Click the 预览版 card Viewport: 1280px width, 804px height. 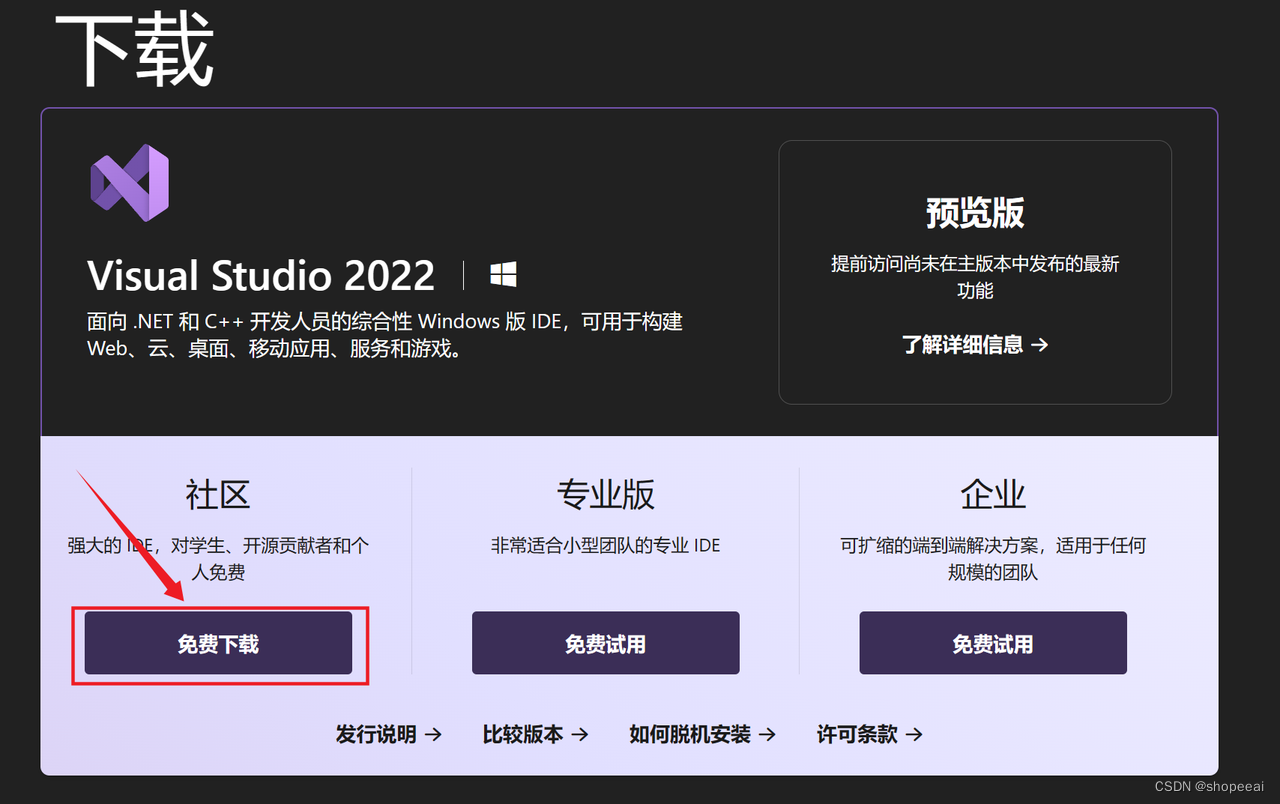(975, 271)
